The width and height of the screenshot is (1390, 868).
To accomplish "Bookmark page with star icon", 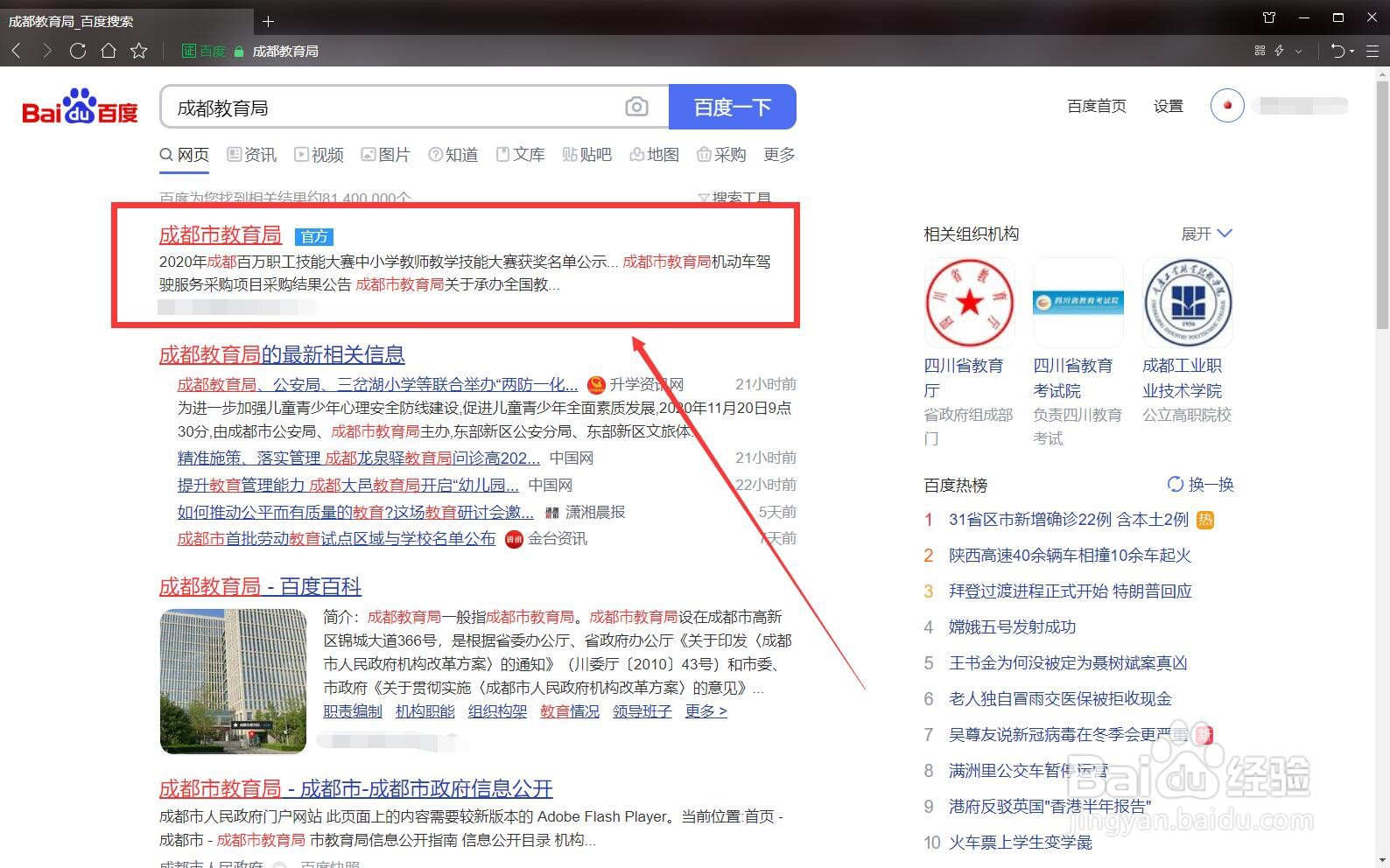I will tap(139, 51).
